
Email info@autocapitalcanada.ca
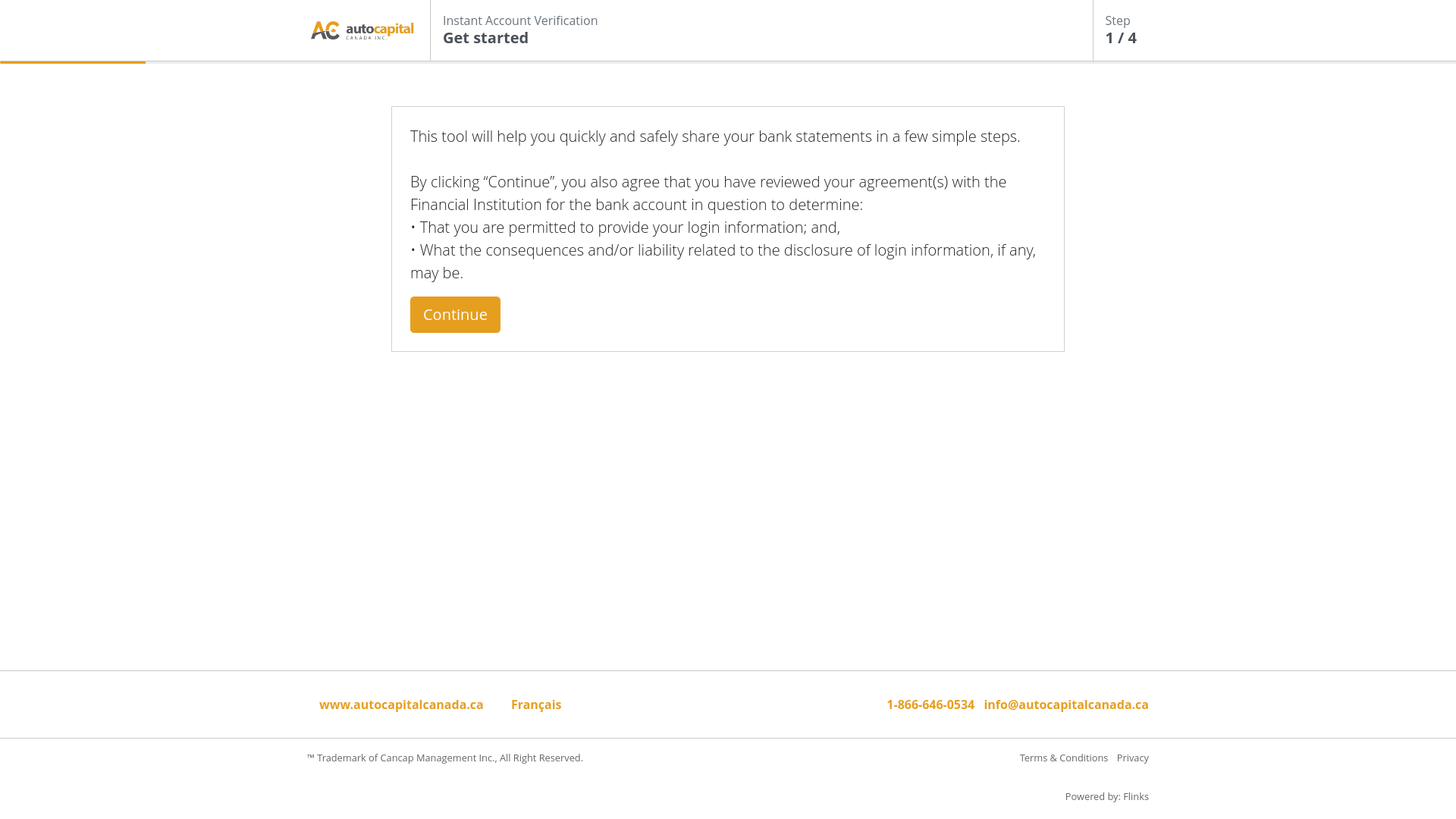tap(1066, 704)
